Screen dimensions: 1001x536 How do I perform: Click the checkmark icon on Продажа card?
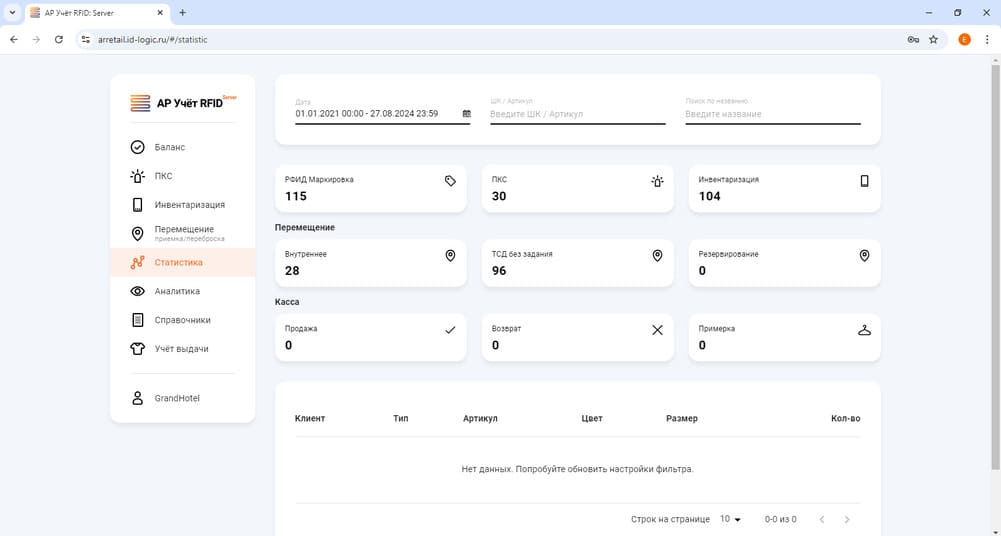coord(450,330)
